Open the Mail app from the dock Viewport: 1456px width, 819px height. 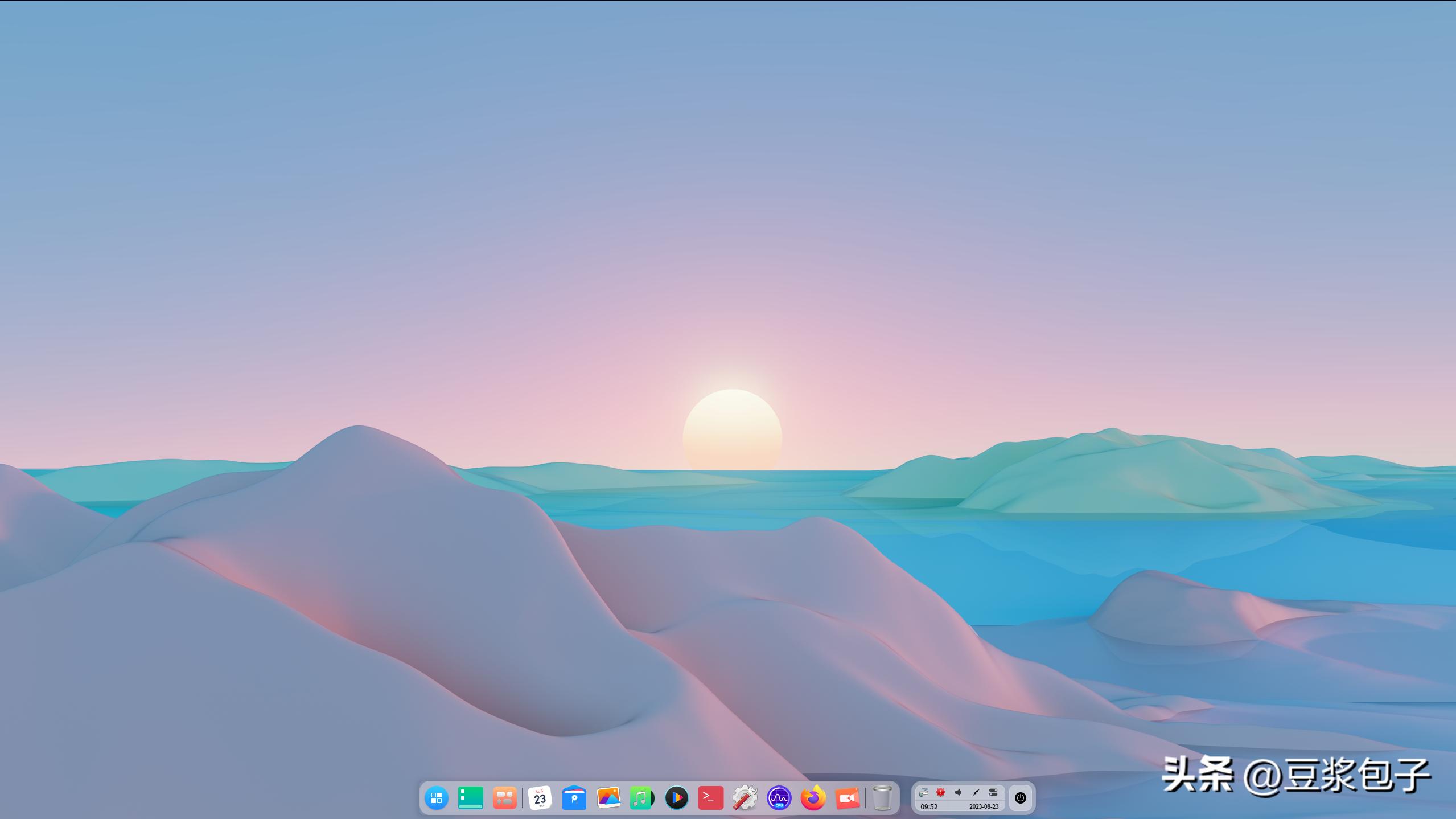click(574, 797)
